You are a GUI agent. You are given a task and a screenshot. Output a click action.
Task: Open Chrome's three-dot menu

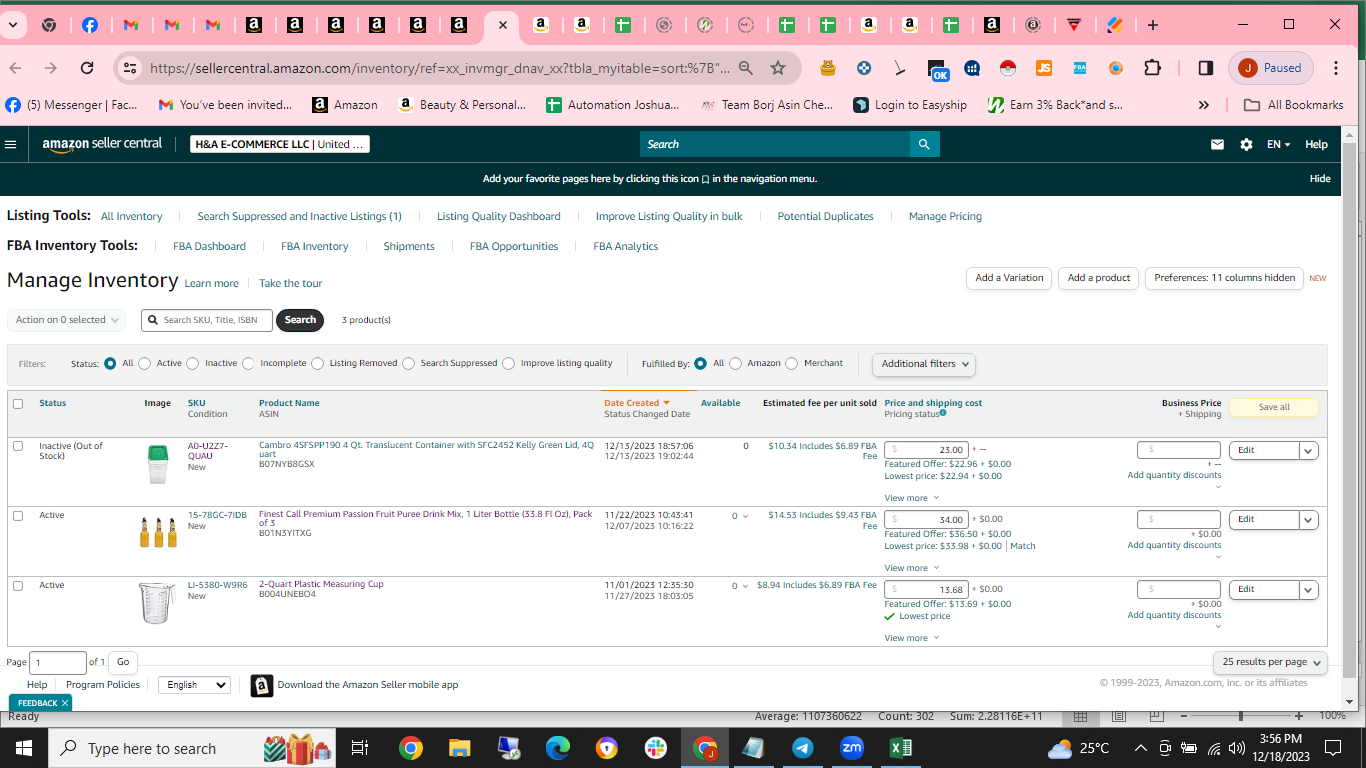tap(1336, 68)
